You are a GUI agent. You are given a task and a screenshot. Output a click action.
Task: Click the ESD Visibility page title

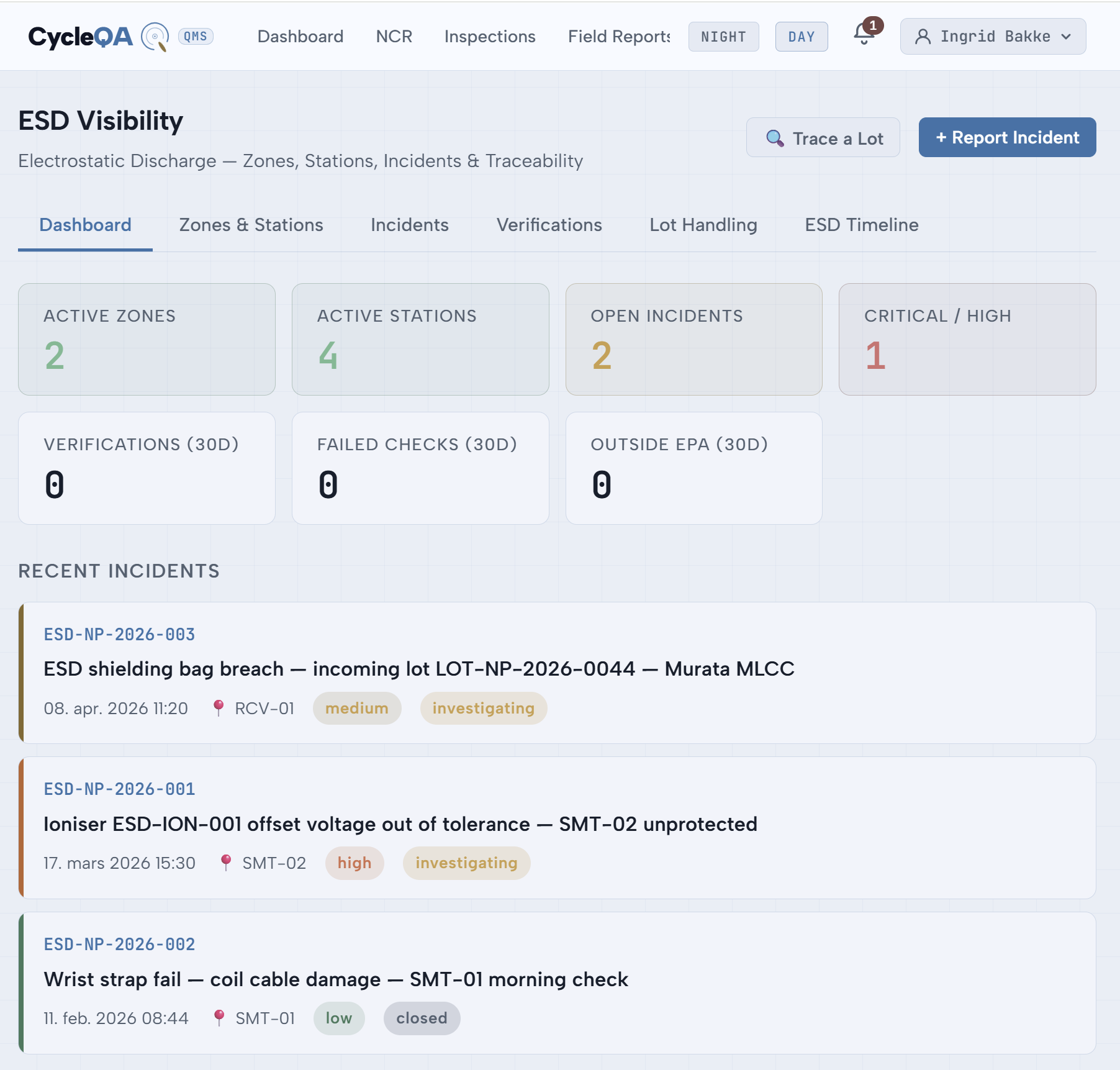point(101,120)
